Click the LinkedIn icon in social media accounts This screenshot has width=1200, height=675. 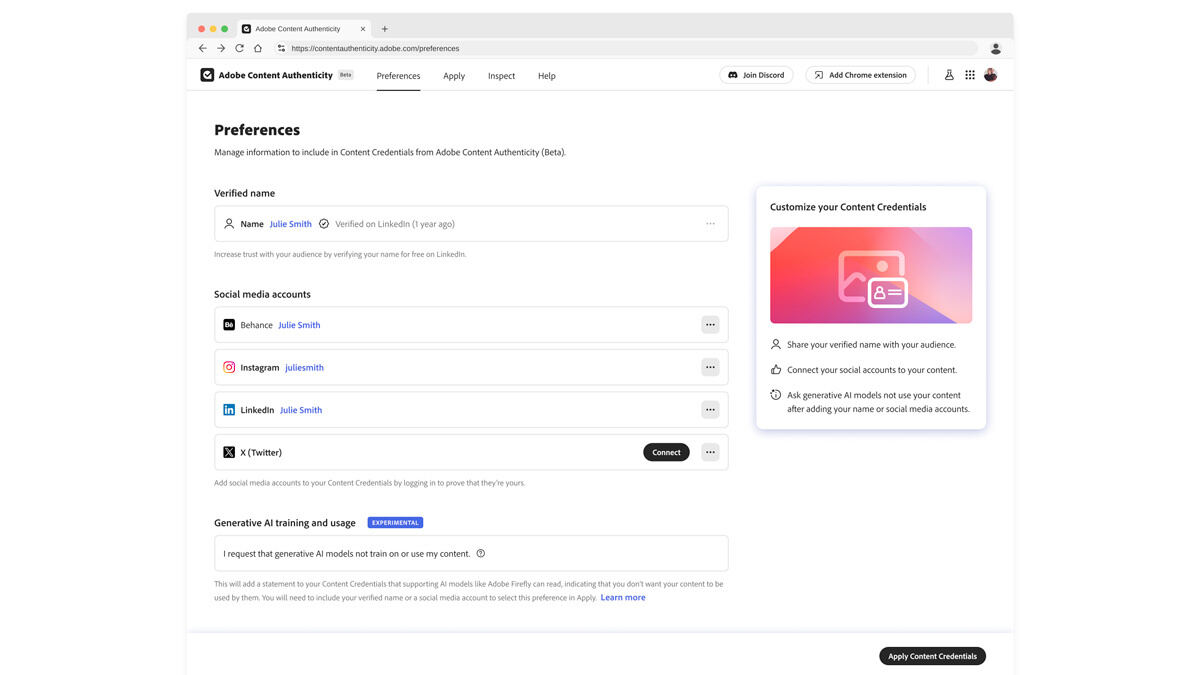coord(229,409)
